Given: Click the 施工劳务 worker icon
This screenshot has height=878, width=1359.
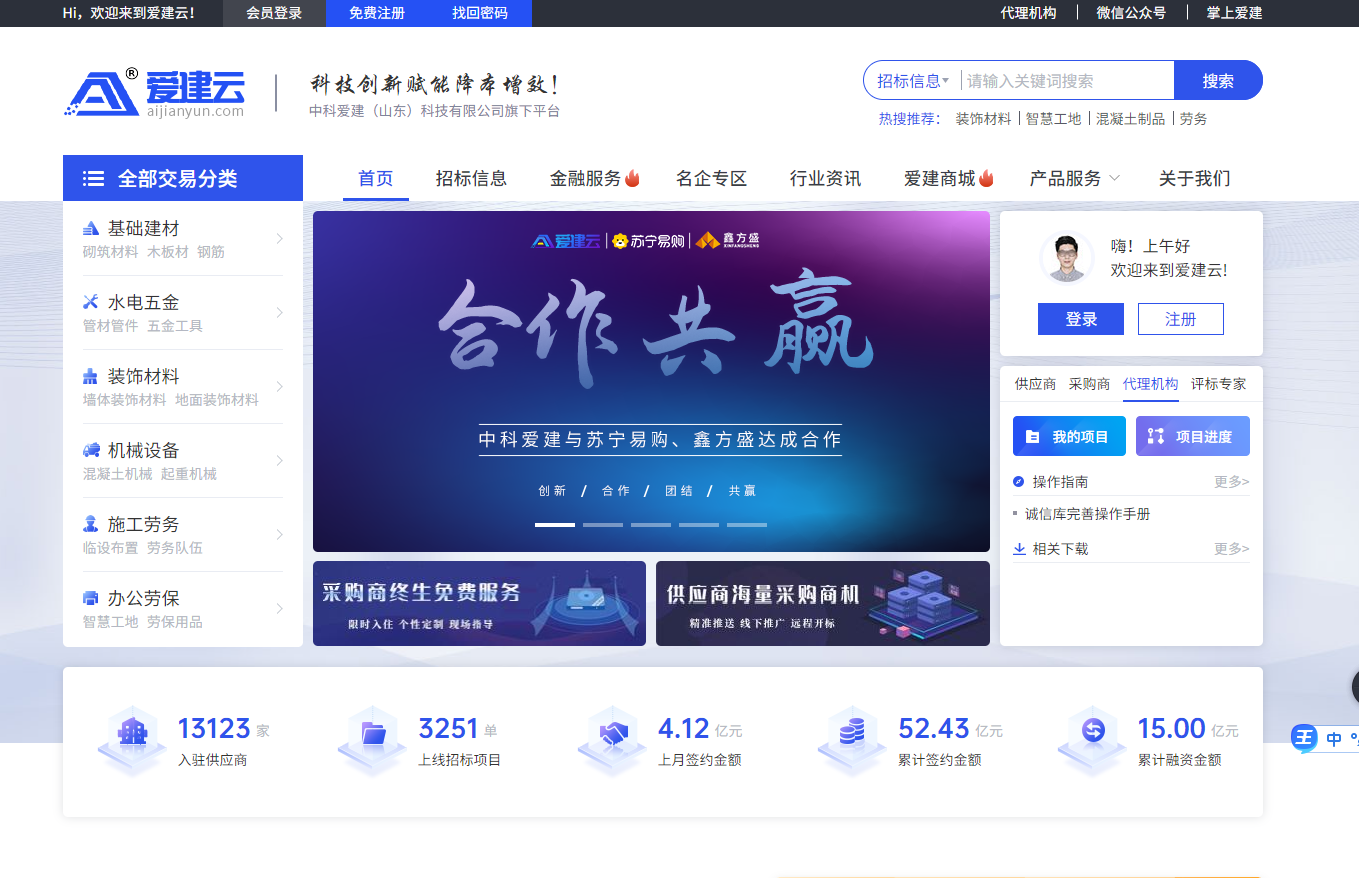Looking at the screenshot, I should point(91,524).
